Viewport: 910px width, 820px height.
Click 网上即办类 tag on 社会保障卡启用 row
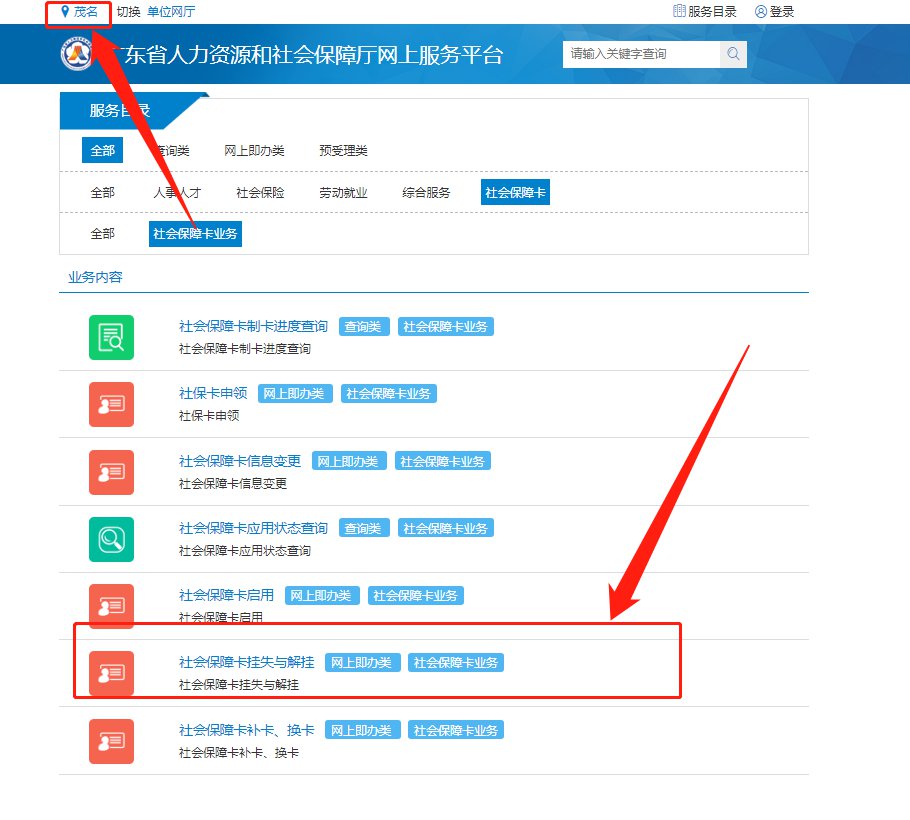(322, 595)
